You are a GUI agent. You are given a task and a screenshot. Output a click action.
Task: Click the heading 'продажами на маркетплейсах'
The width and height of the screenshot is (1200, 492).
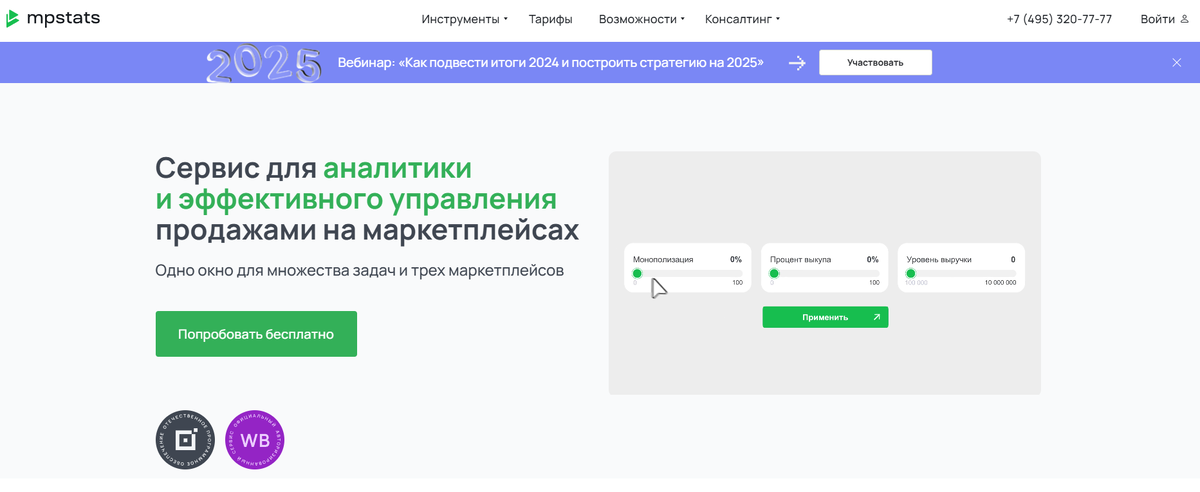(x=367, y=230)
